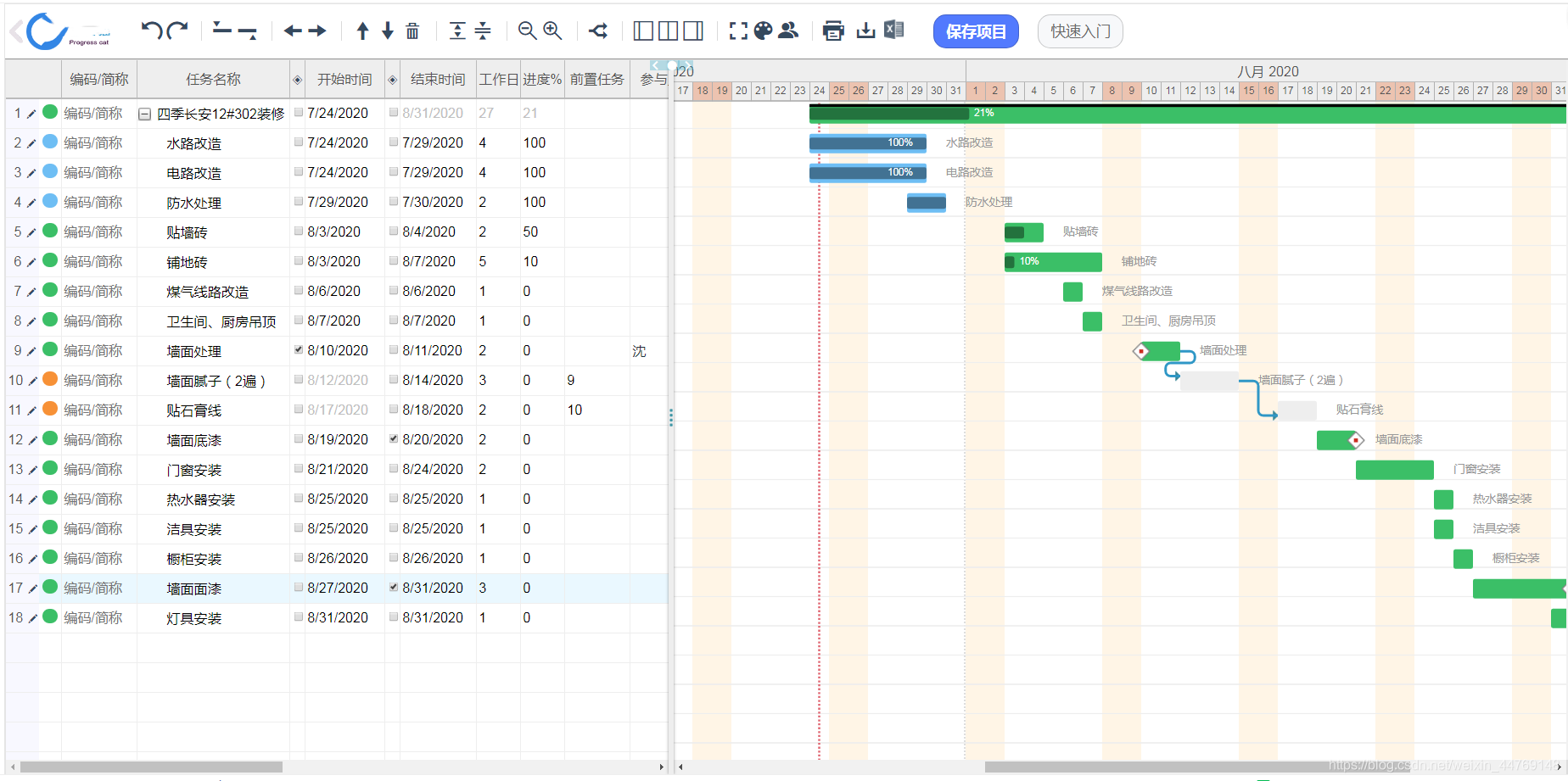Click the start milestone diamond column header

tap(297, 80)
